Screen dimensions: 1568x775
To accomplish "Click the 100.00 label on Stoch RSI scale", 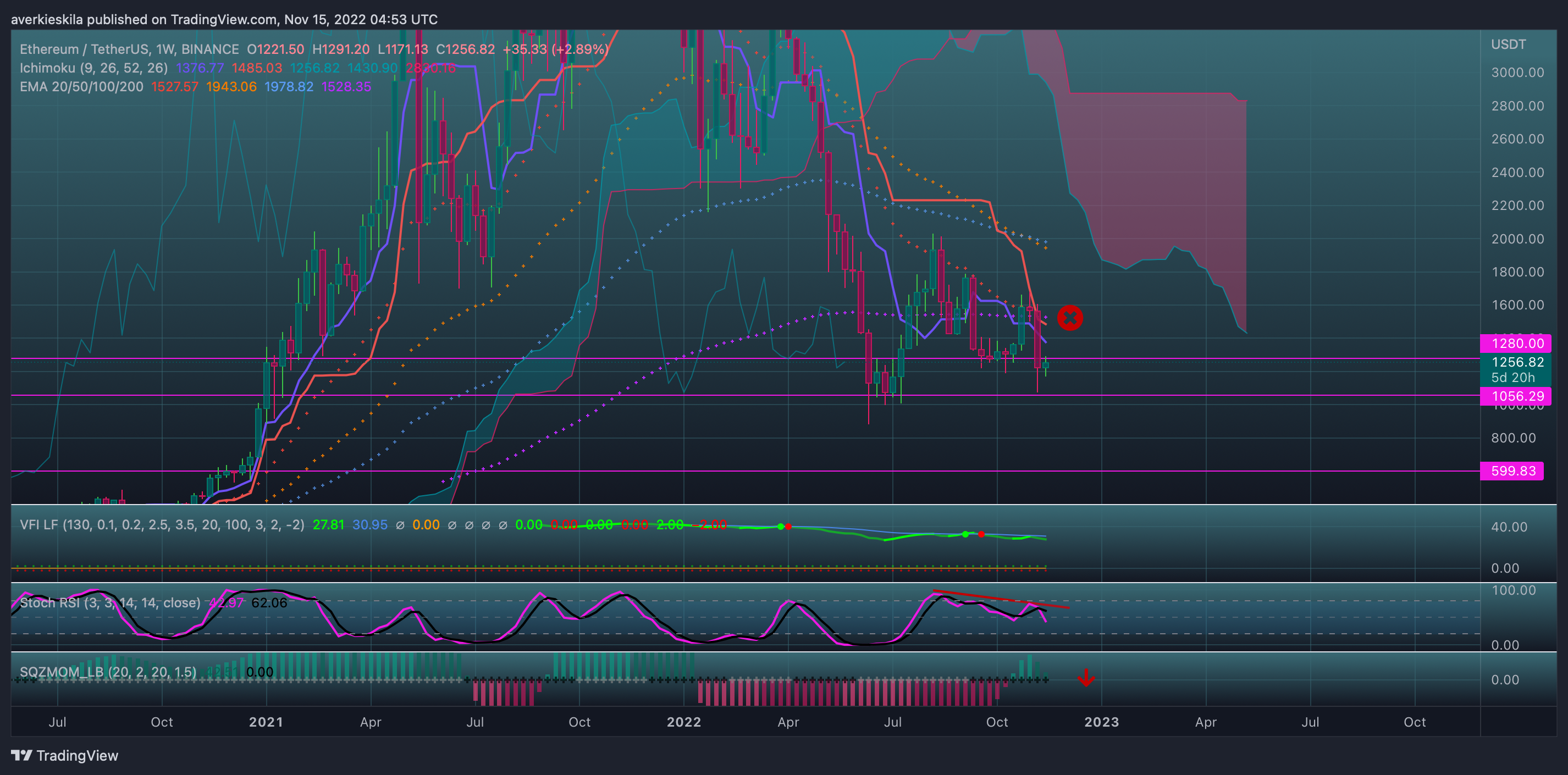I will (1513, 590).
